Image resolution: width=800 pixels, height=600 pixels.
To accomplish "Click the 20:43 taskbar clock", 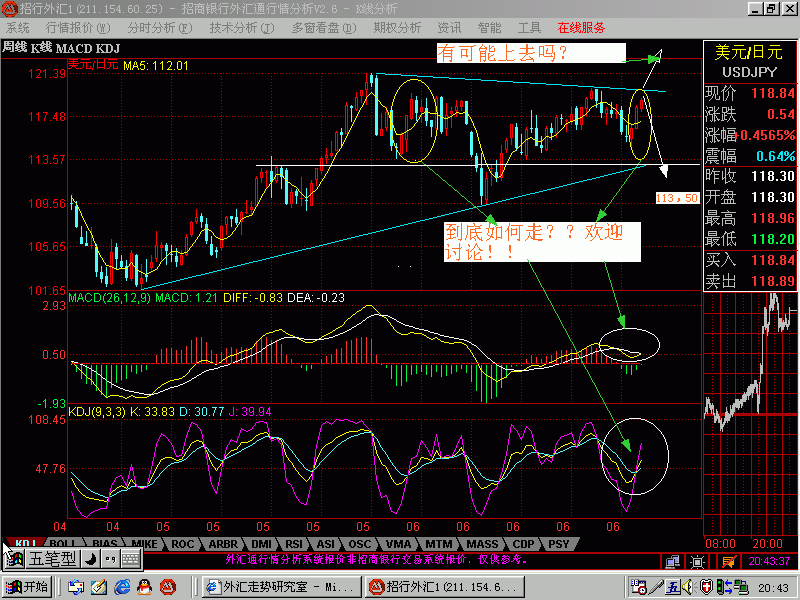I will pos(773,587).
